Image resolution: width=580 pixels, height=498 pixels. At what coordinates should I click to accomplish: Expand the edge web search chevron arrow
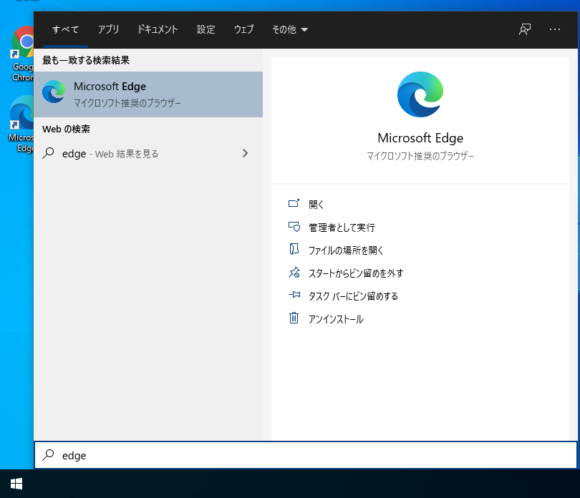tap(245, 153)
